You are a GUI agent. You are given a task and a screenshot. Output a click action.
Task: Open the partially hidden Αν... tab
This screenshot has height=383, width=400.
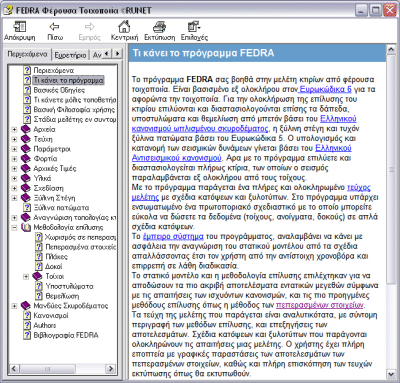tap(96, 55)
